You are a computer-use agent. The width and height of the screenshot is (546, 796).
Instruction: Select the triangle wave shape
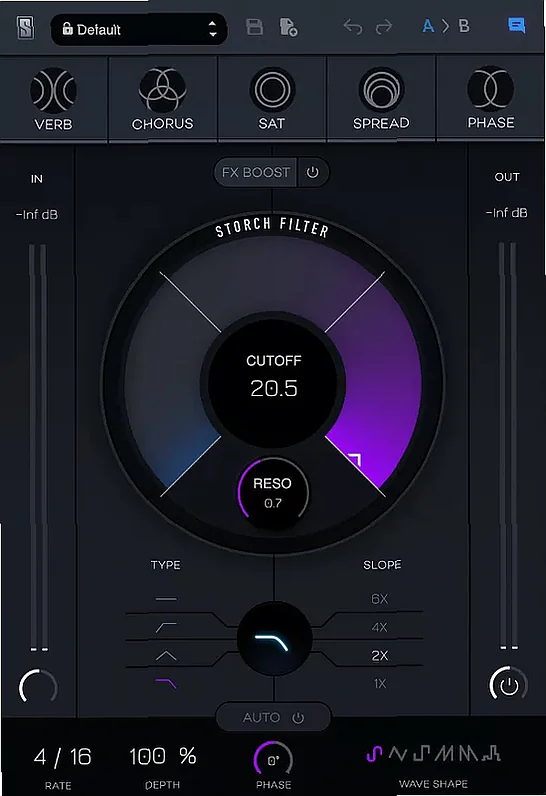tap(397, 754)
